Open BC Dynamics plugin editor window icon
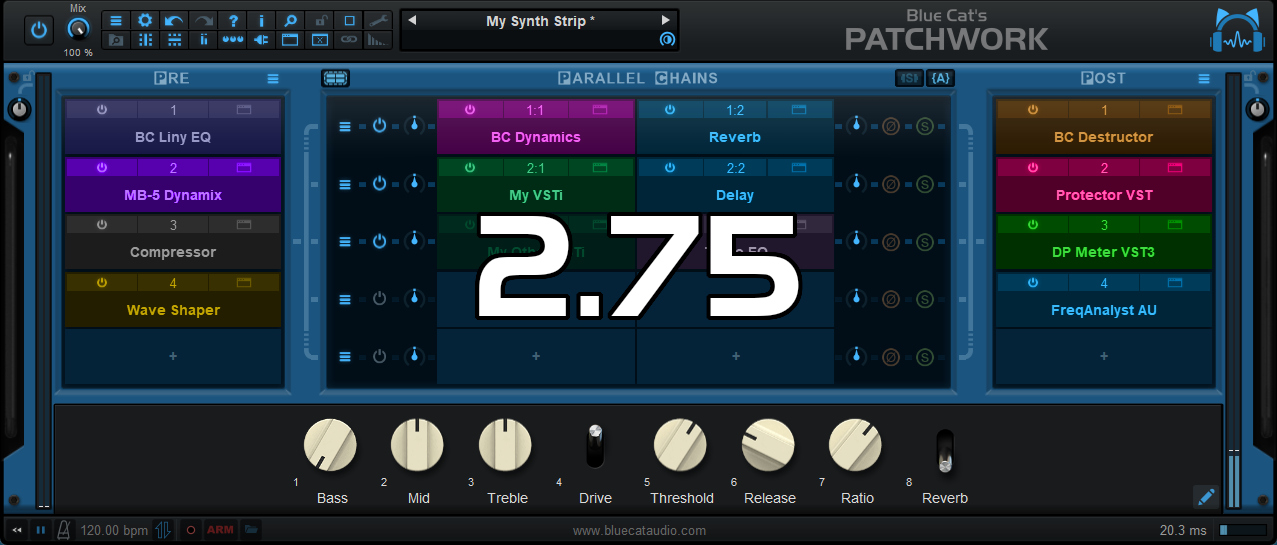Viewport: 1277px width, 545px height. pos(600,110)
